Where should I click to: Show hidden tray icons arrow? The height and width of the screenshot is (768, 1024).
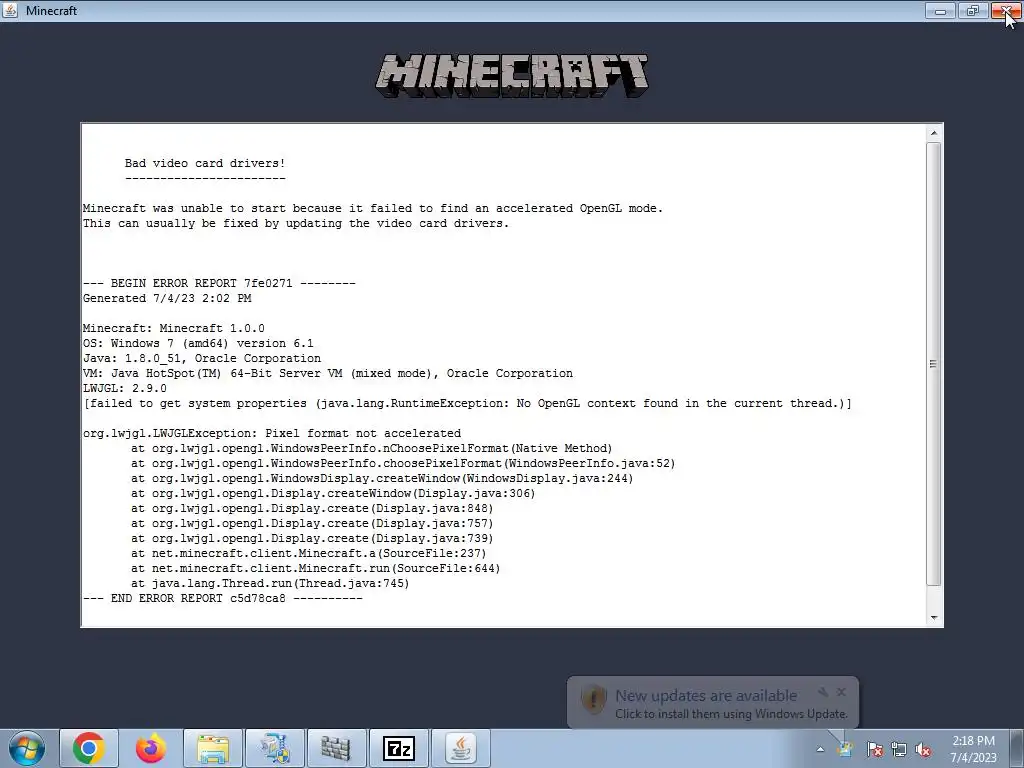pyautogui.click(x=820, y=749)
